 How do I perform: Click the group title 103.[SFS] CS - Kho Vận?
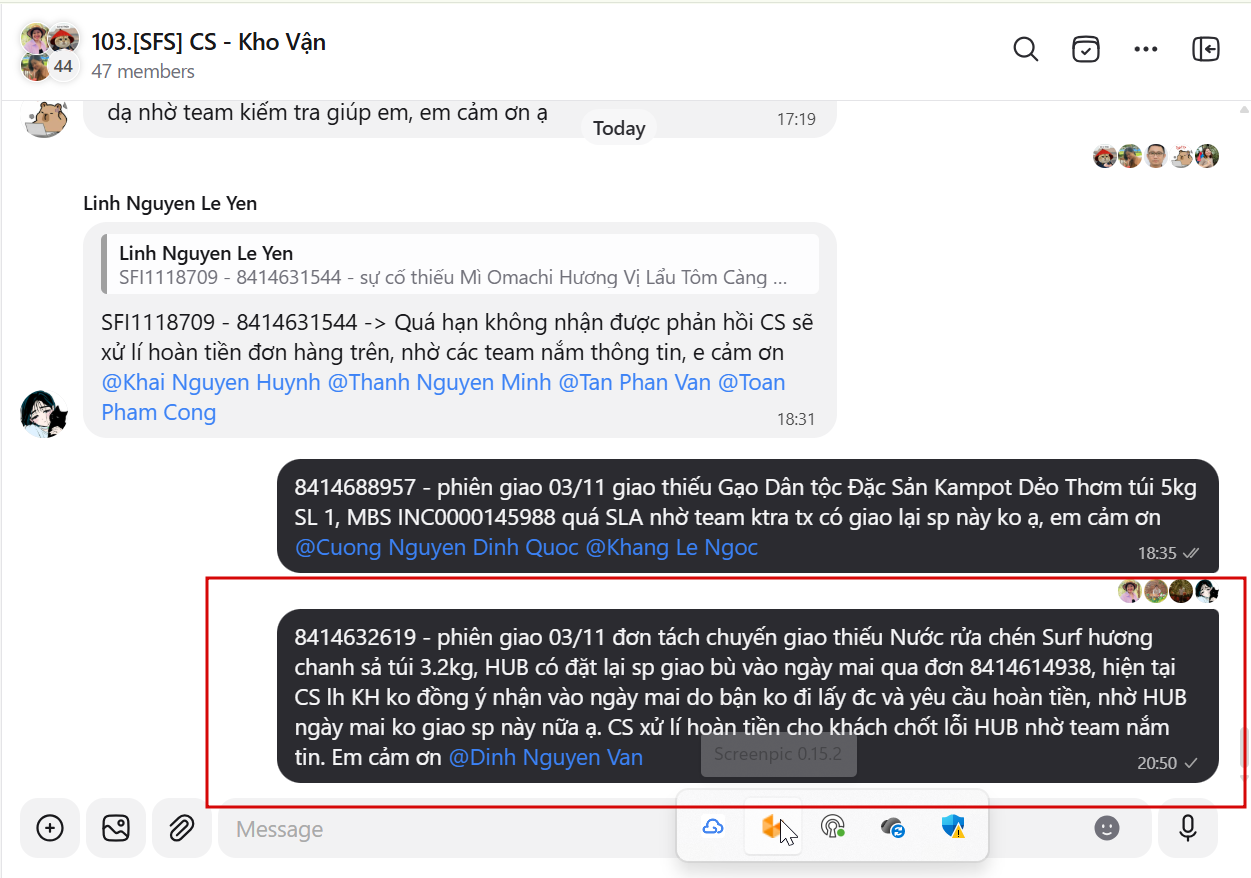coord(208,41)
